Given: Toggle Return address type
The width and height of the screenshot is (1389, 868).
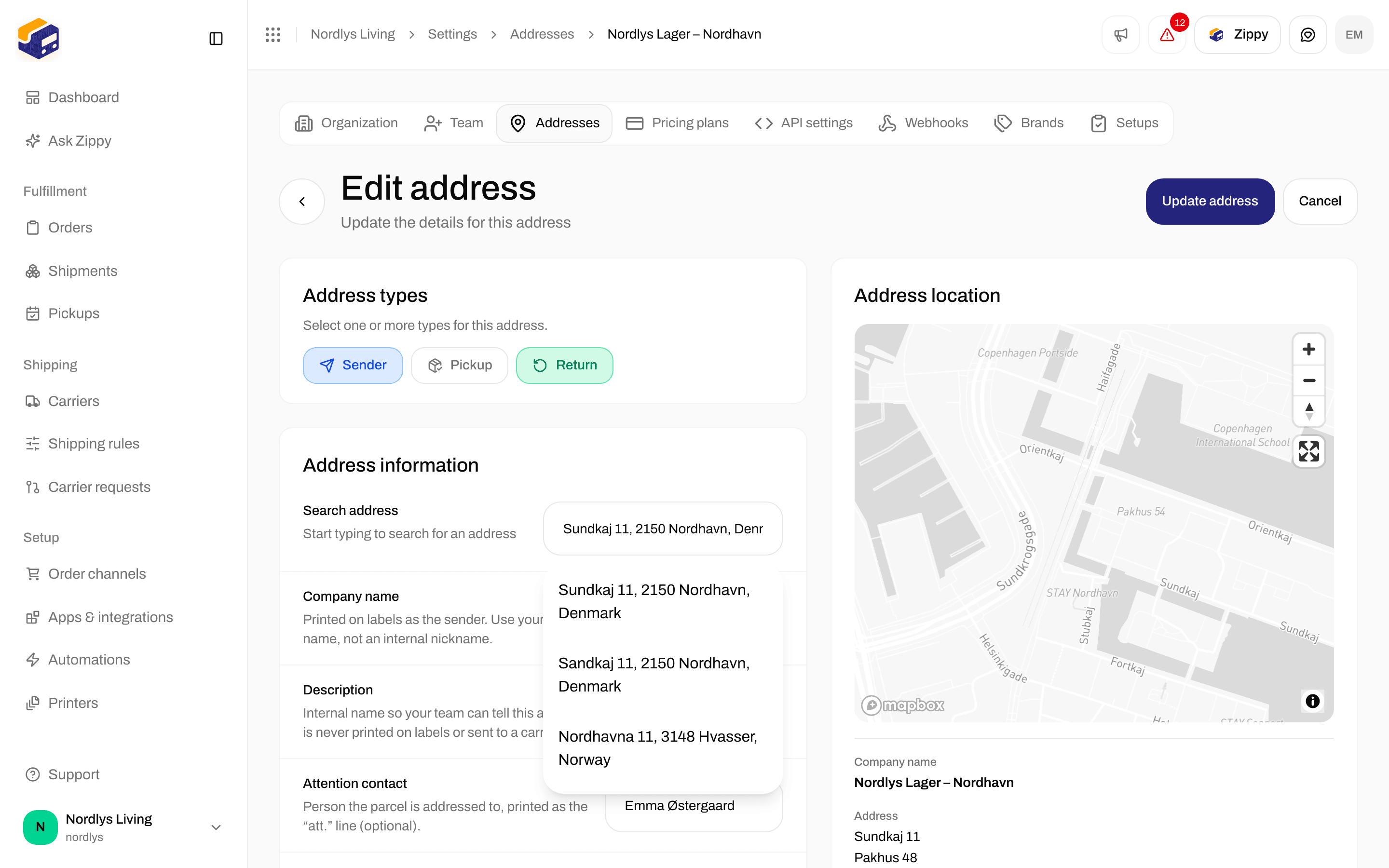Looking at the screenshot, I should tap(564, 365).
